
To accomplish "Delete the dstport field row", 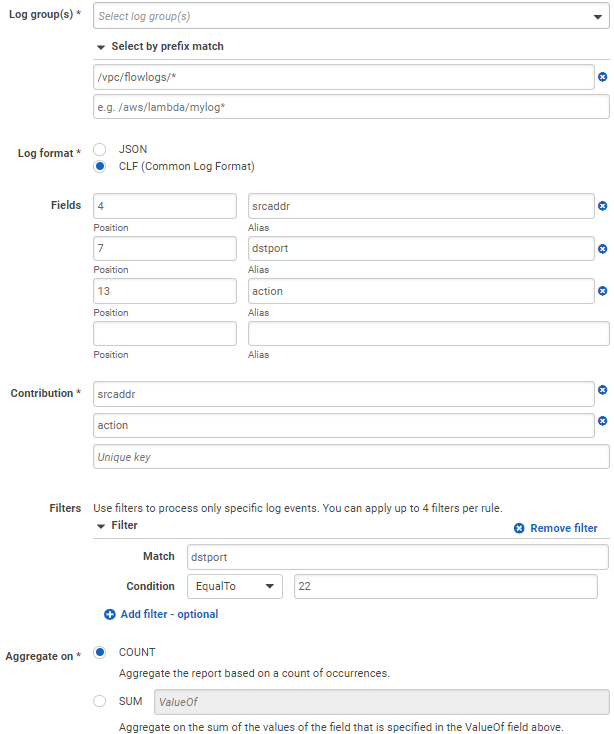I will 602,249.
